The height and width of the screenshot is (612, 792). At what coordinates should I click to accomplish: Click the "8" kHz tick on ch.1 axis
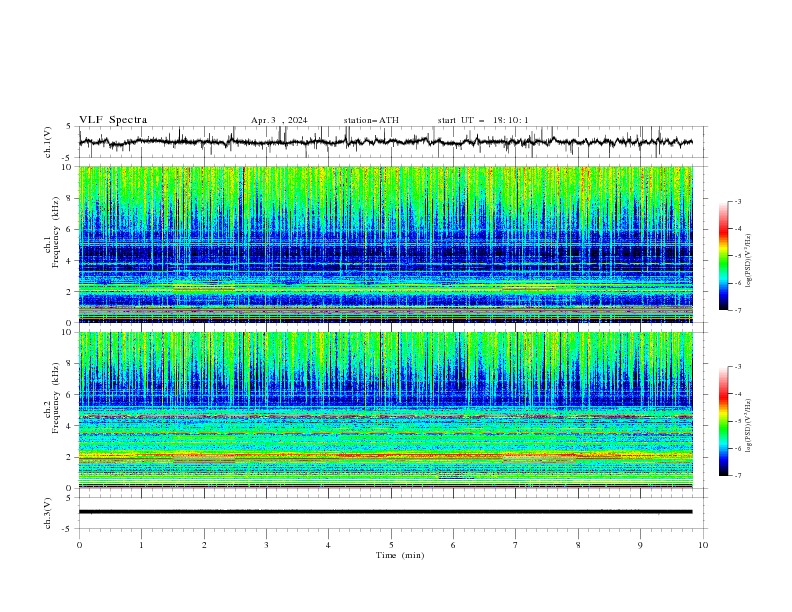(x=70, y=198)
